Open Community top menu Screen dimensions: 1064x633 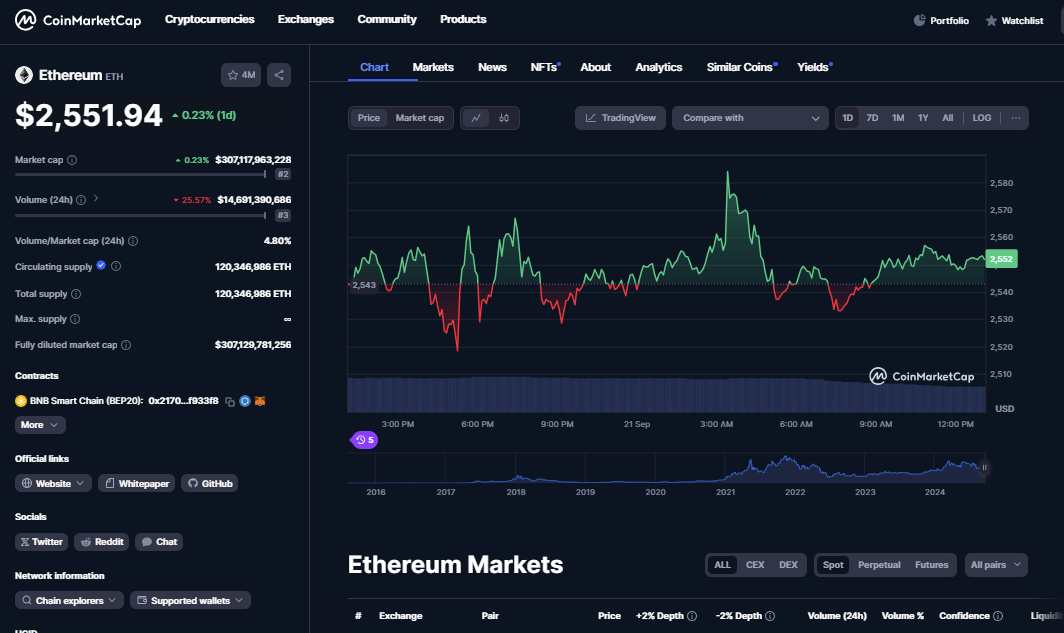pyautogui.click(x=387, y=20)
